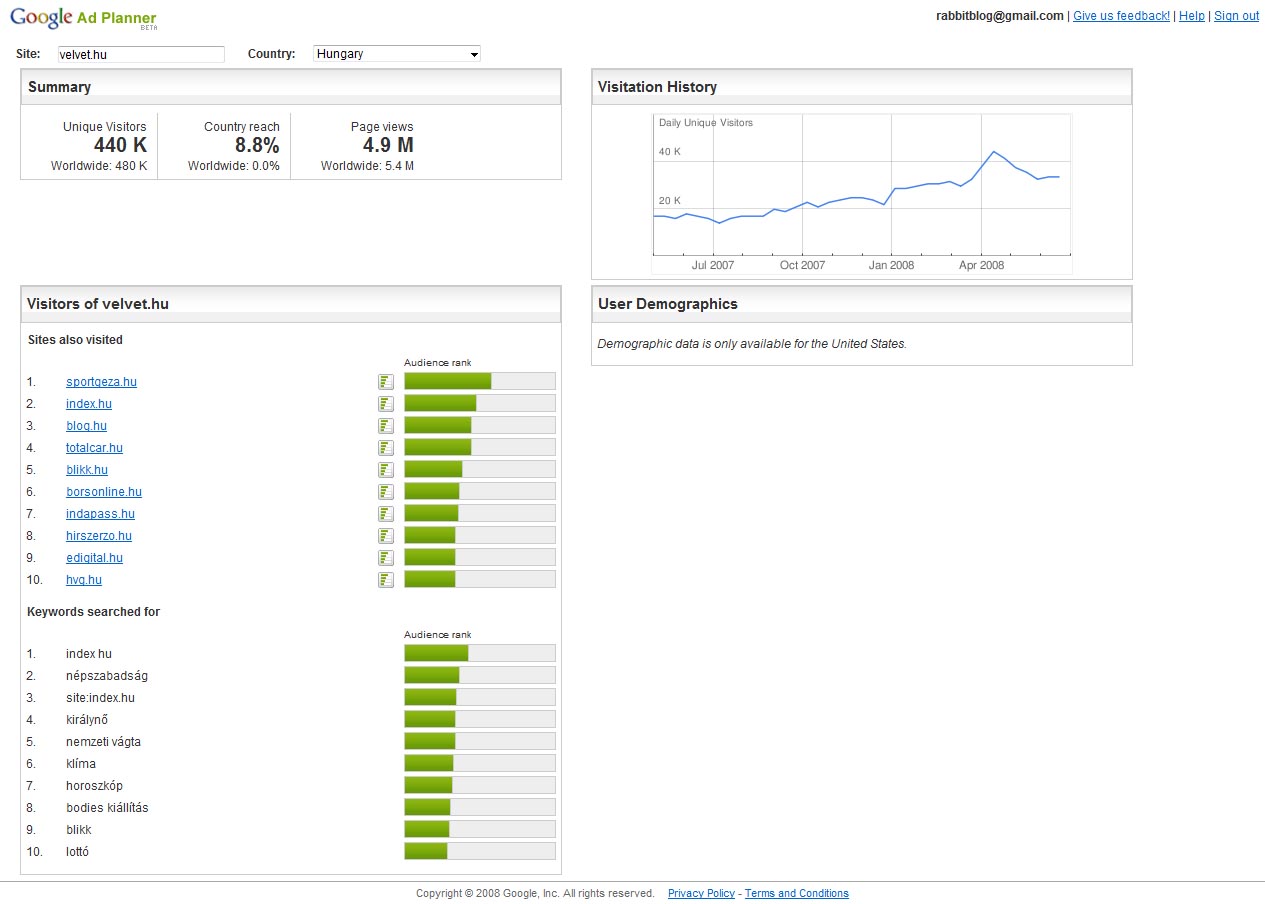Click the Site input field containing velvet.hu
1265x904 pixels.
pyautogui.click(x=140, y=54)
